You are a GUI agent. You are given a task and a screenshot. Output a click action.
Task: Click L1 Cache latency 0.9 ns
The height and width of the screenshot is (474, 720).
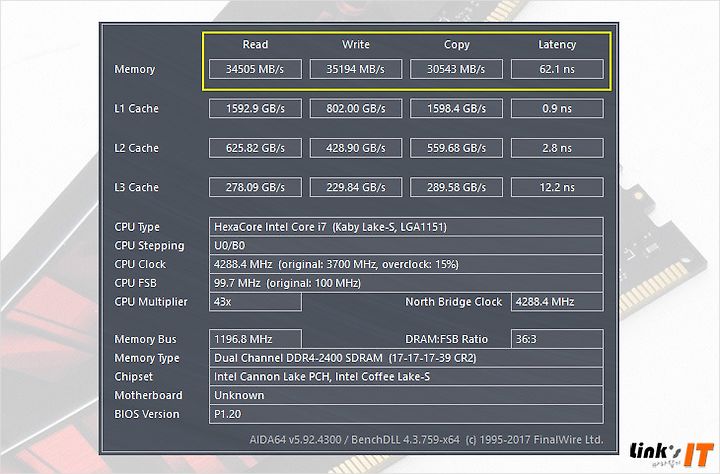tap(557, 108)
